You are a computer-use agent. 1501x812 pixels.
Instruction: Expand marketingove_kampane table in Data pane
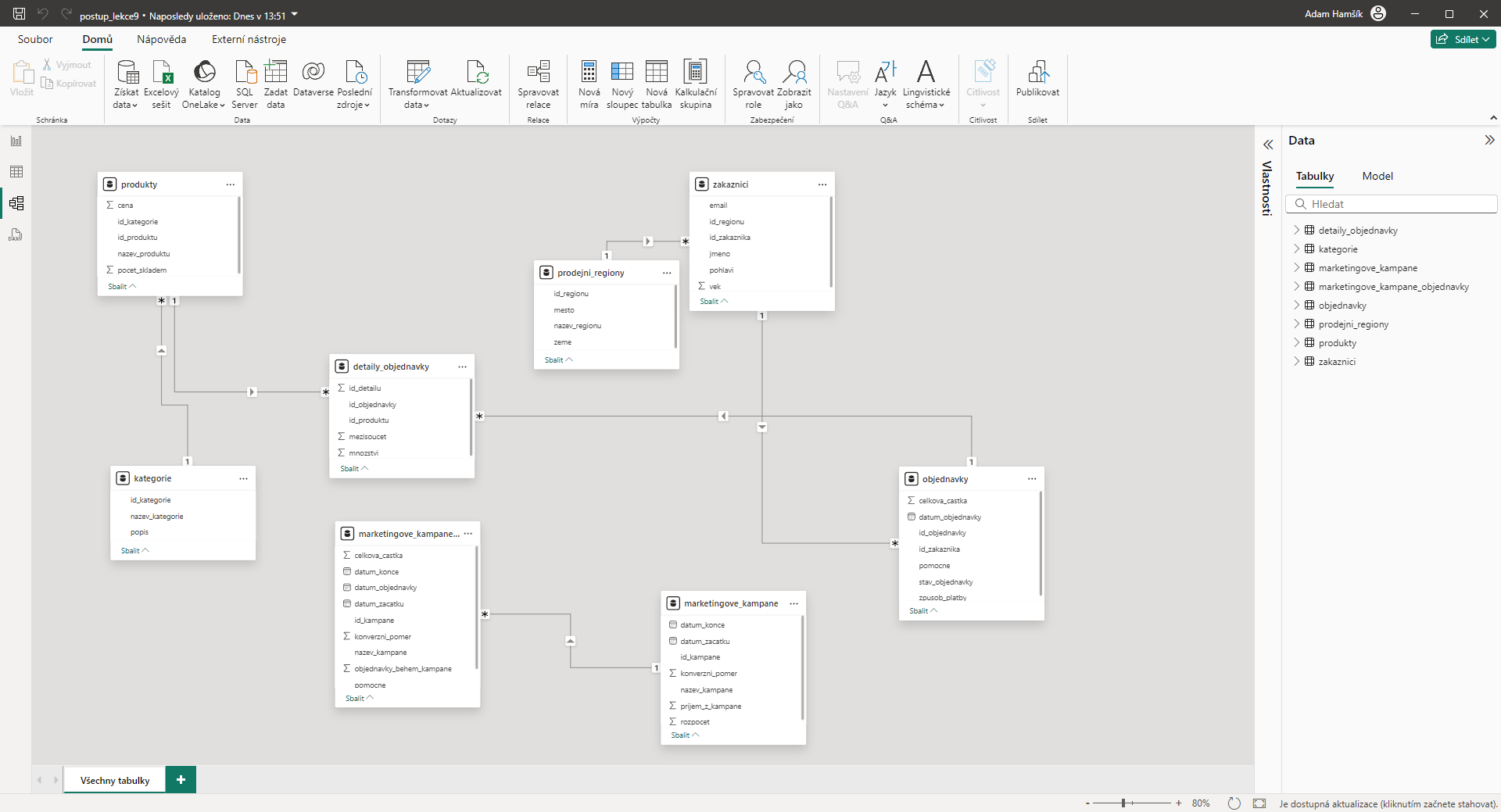click(x=1296, y=267)
